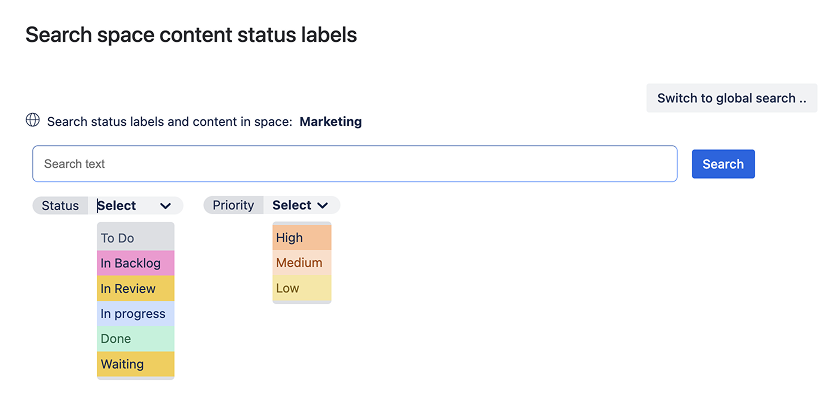This screenshot has width=839, height=406.
Task: Expand the Priority Select dropdown chevron
Action: [323, 206]
